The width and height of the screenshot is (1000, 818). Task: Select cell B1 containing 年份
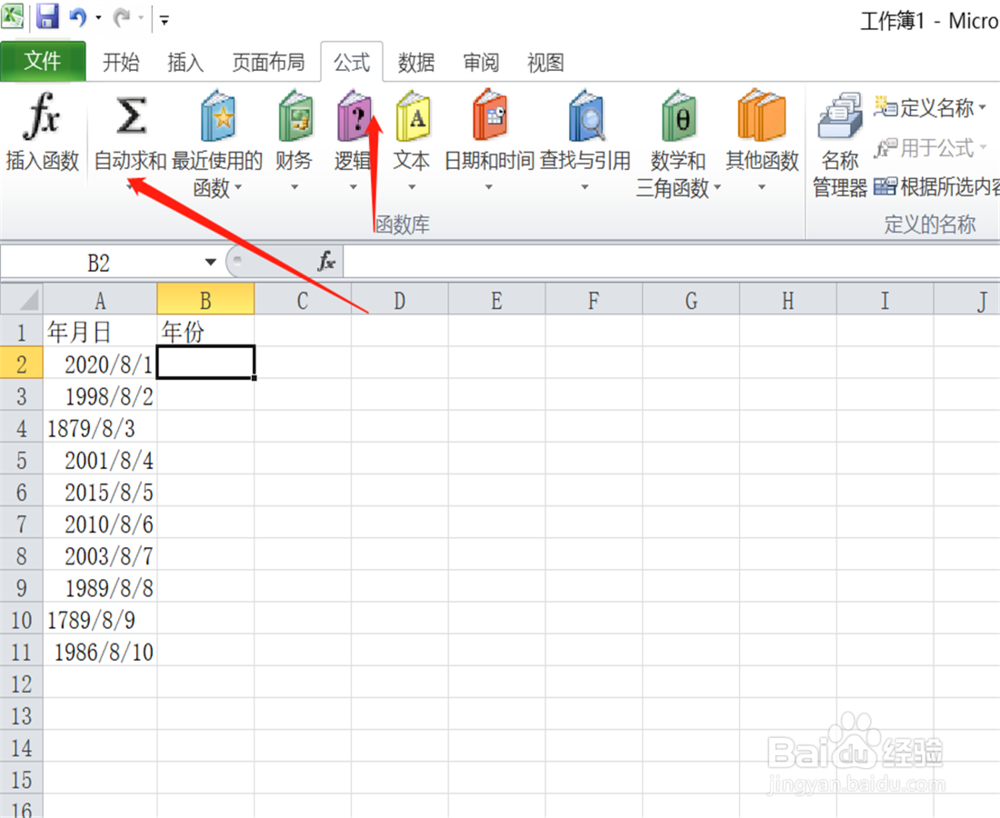pos(205,332)
